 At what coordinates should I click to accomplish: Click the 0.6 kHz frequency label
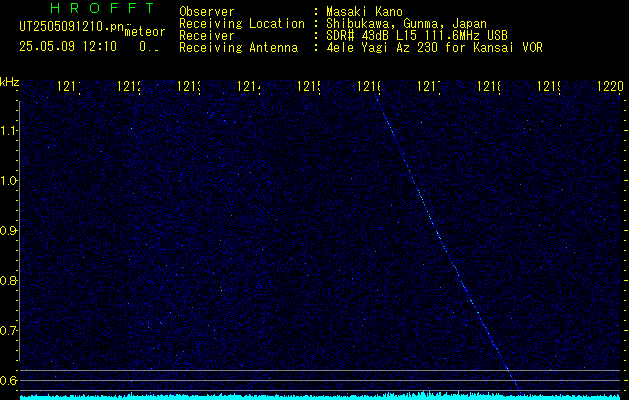point(9,380)
